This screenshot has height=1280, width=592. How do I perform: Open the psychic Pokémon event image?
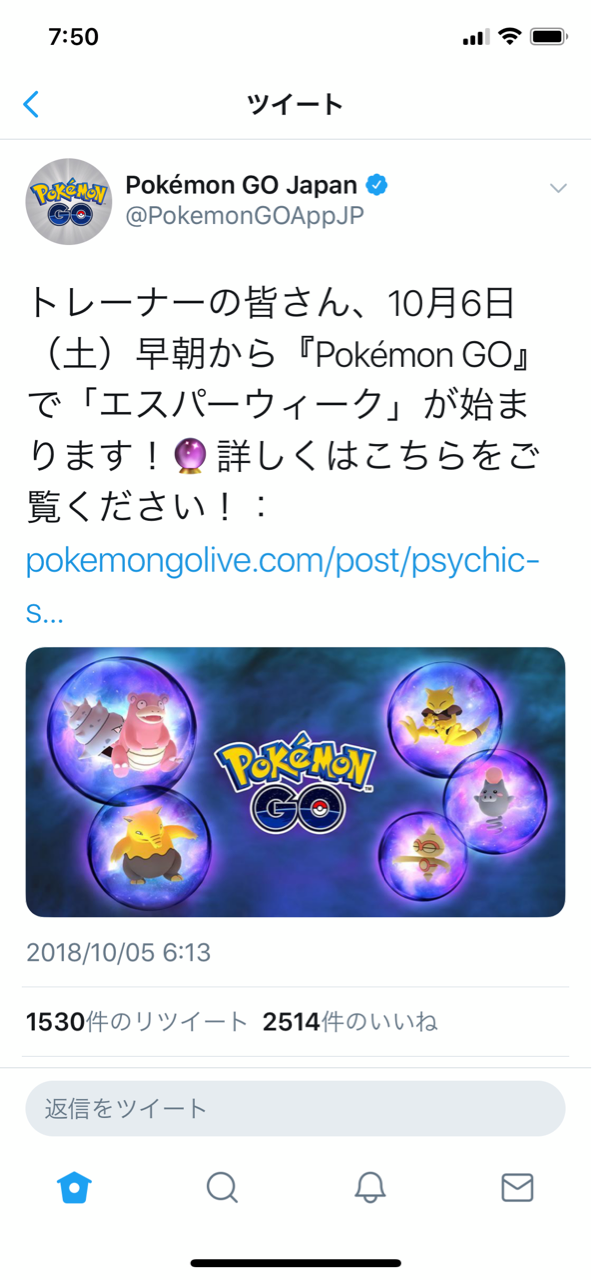(295, 782)
